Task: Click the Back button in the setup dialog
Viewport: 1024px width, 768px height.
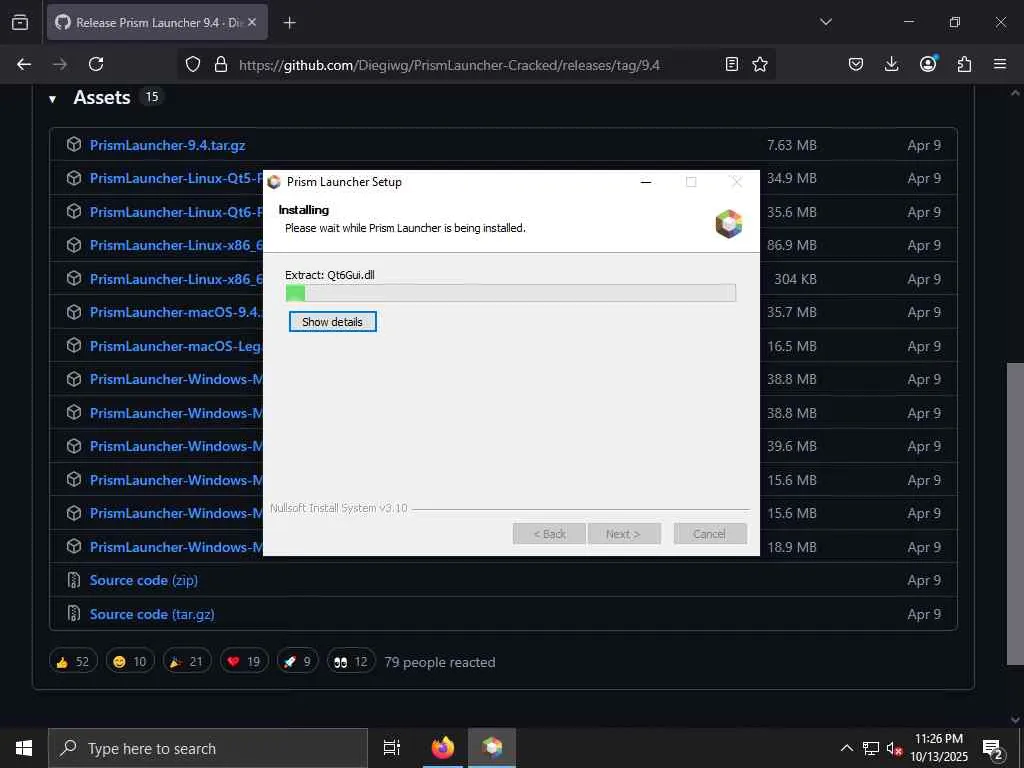Action: coord(549,534)
